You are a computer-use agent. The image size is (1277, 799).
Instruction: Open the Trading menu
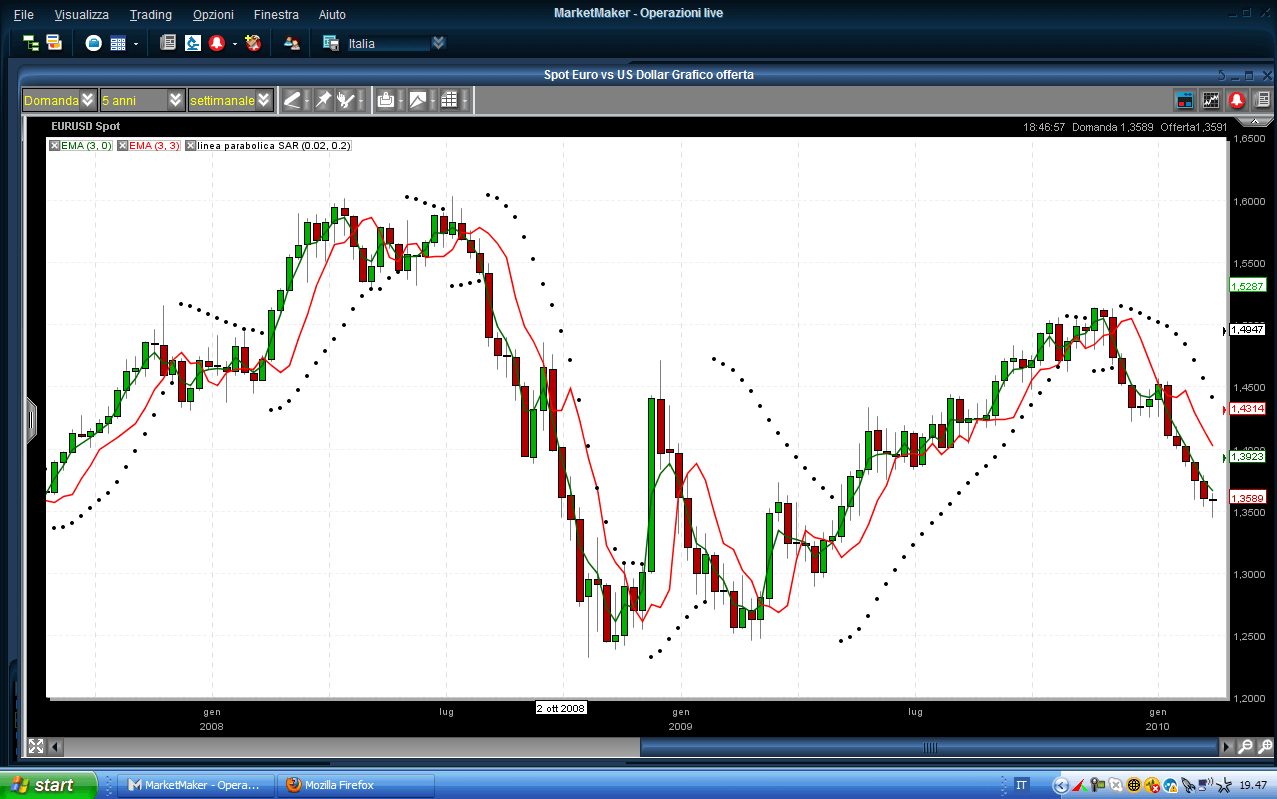click(150, 14)
